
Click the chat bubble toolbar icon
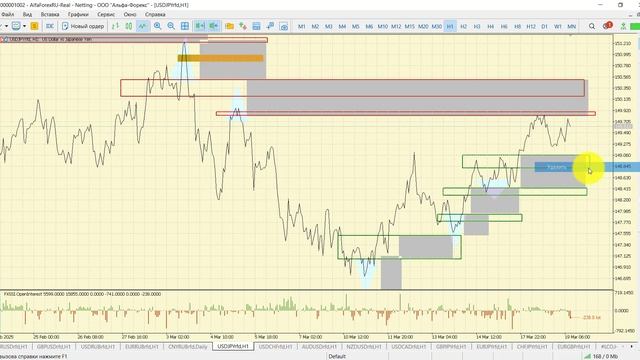coord(16,26)
